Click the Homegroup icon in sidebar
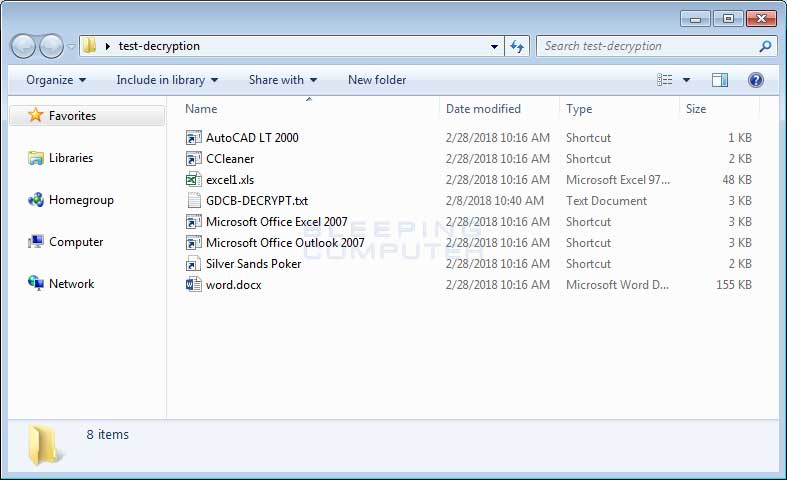This screenshot has height=480, width=787. coord(35,200)
